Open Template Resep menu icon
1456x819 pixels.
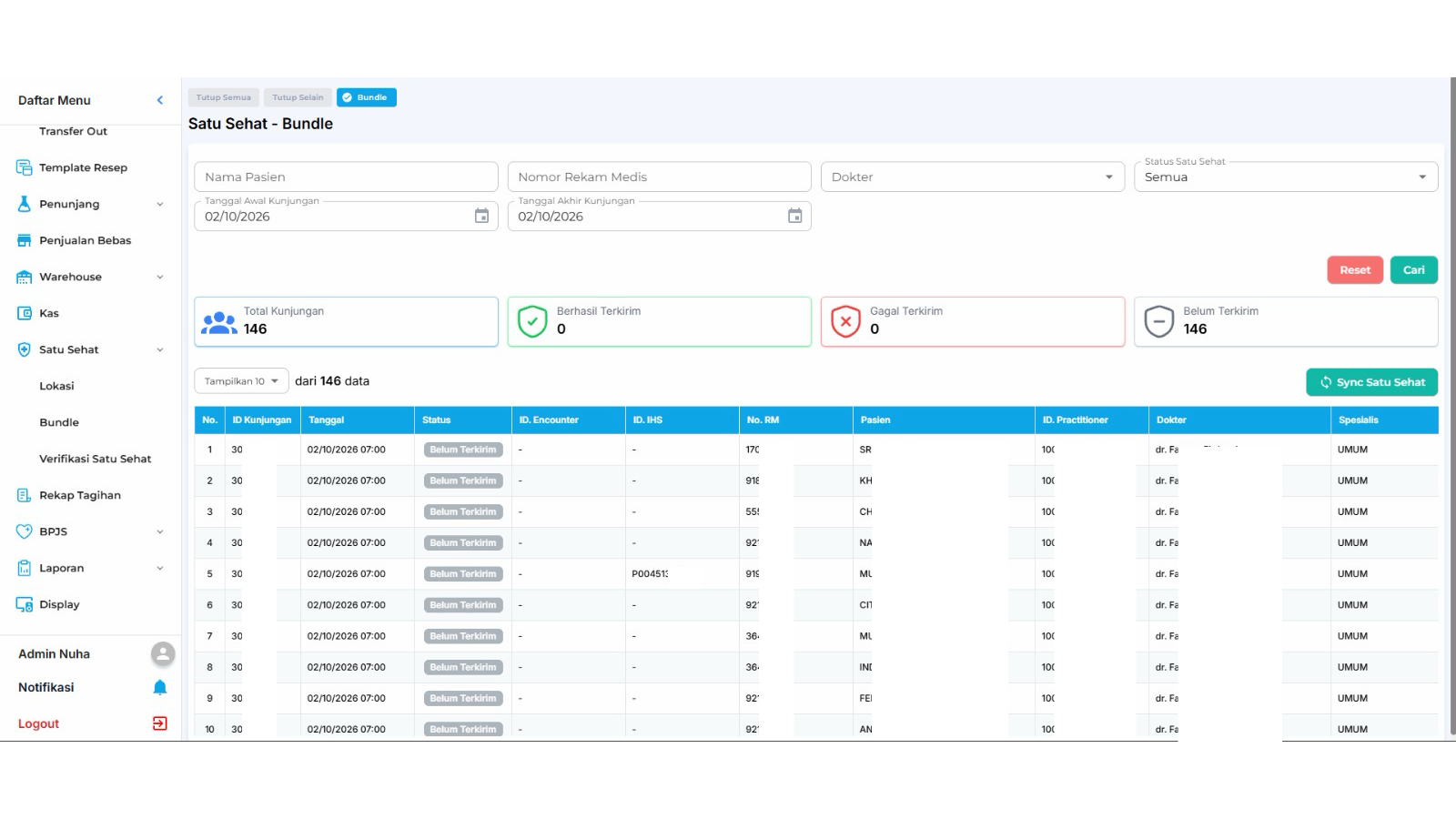coord(25,167)
